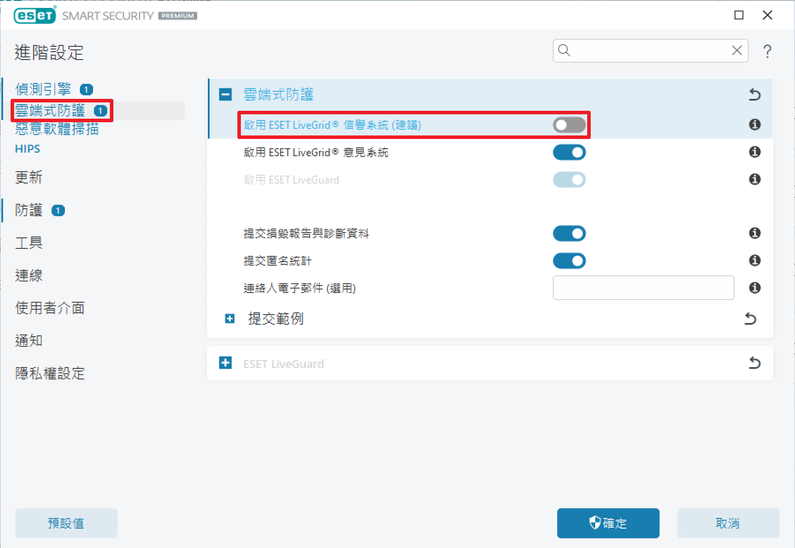Select 雲端式防護 in sidebar

click(x=50, y=111)
